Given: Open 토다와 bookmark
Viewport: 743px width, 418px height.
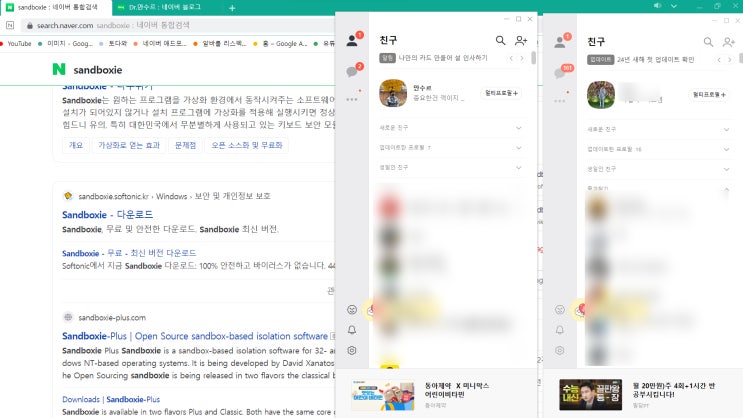Looking at the screenshot, I should coord(114,44).
